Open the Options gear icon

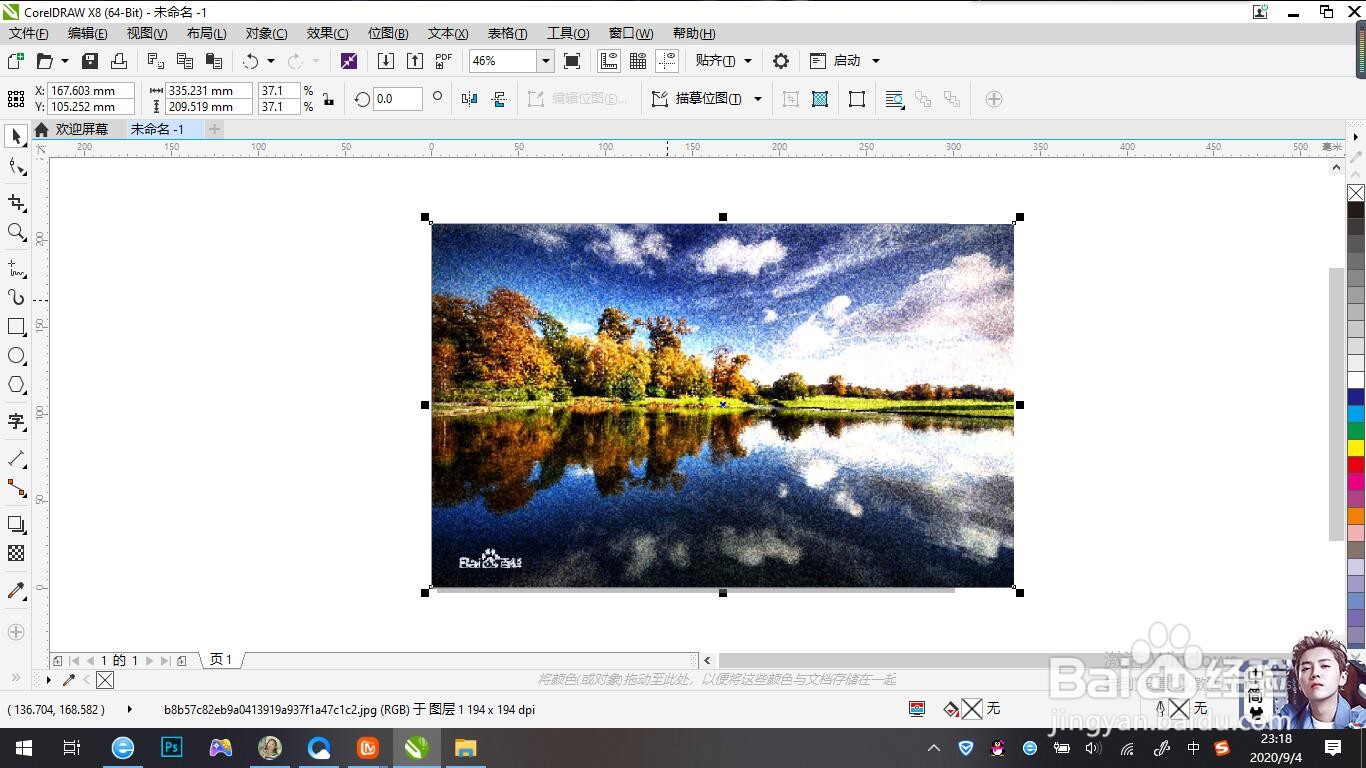click(781, 61)
